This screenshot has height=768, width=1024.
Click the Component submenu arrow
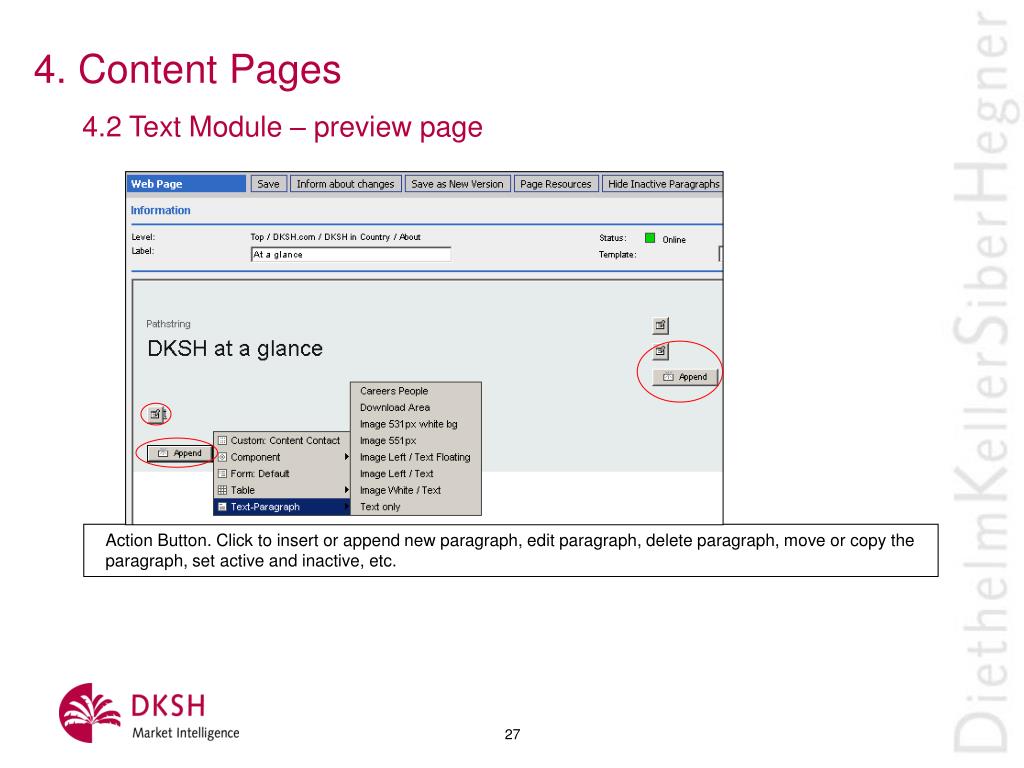click(x=346, y=457)
